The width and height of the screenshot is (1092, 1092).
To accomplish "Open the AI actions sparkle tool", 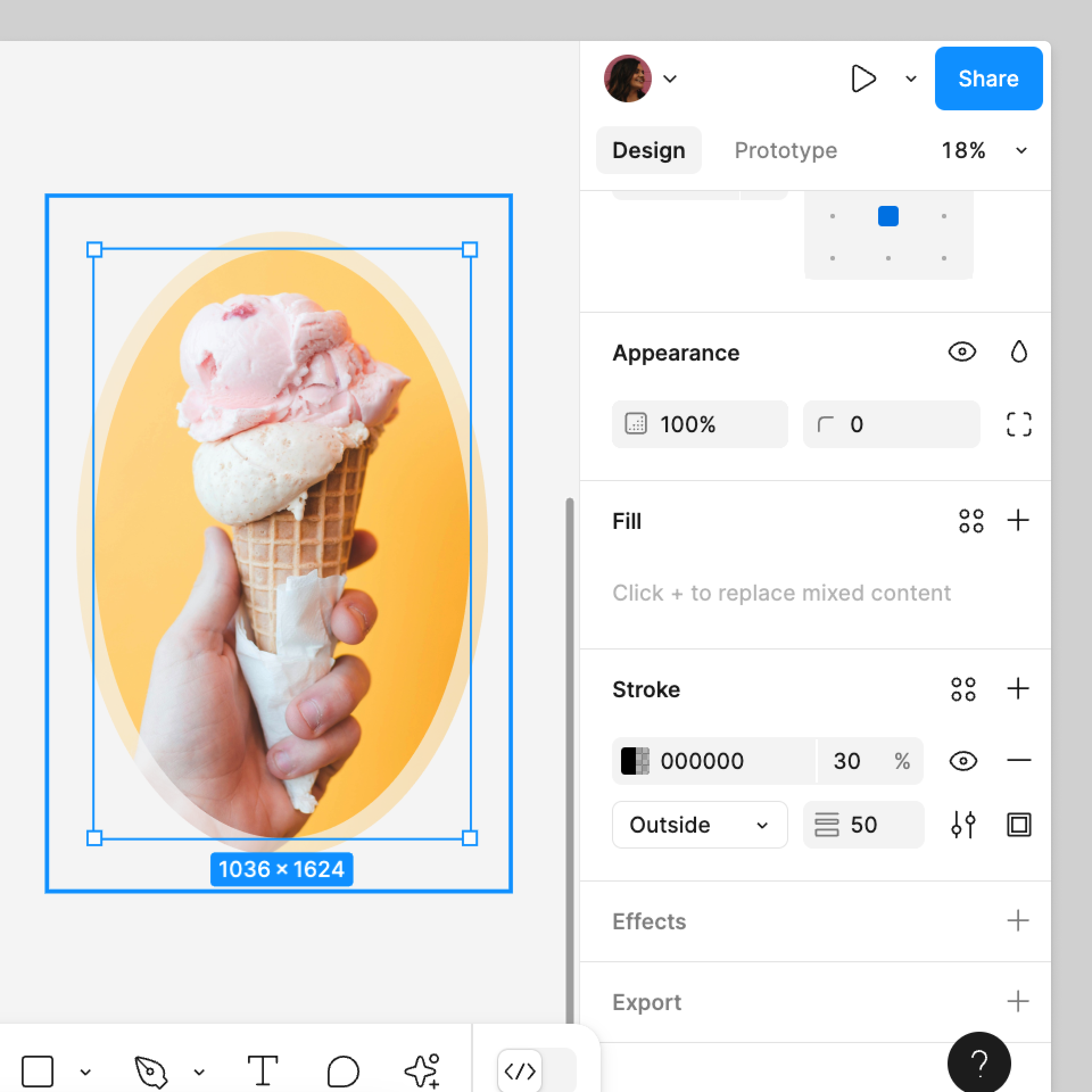I will coord(422,1070).
